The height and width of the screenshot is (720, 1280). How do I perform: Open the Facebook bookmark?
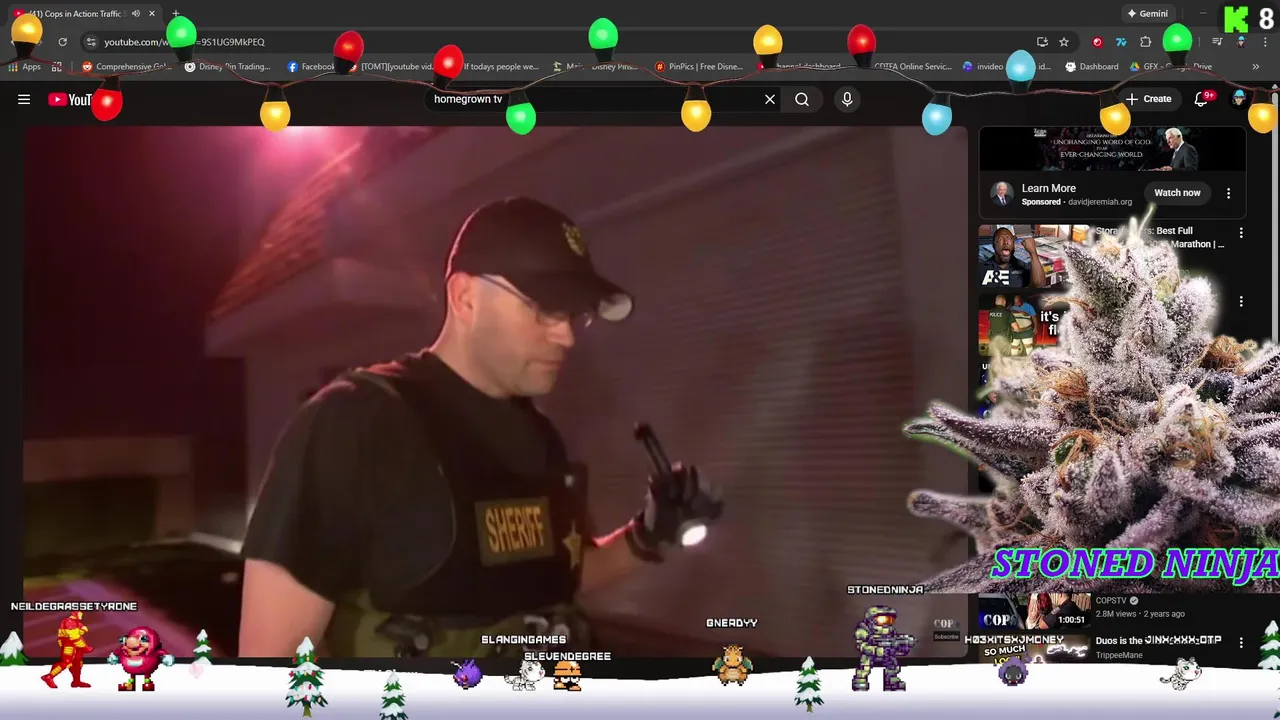(311, 67)
